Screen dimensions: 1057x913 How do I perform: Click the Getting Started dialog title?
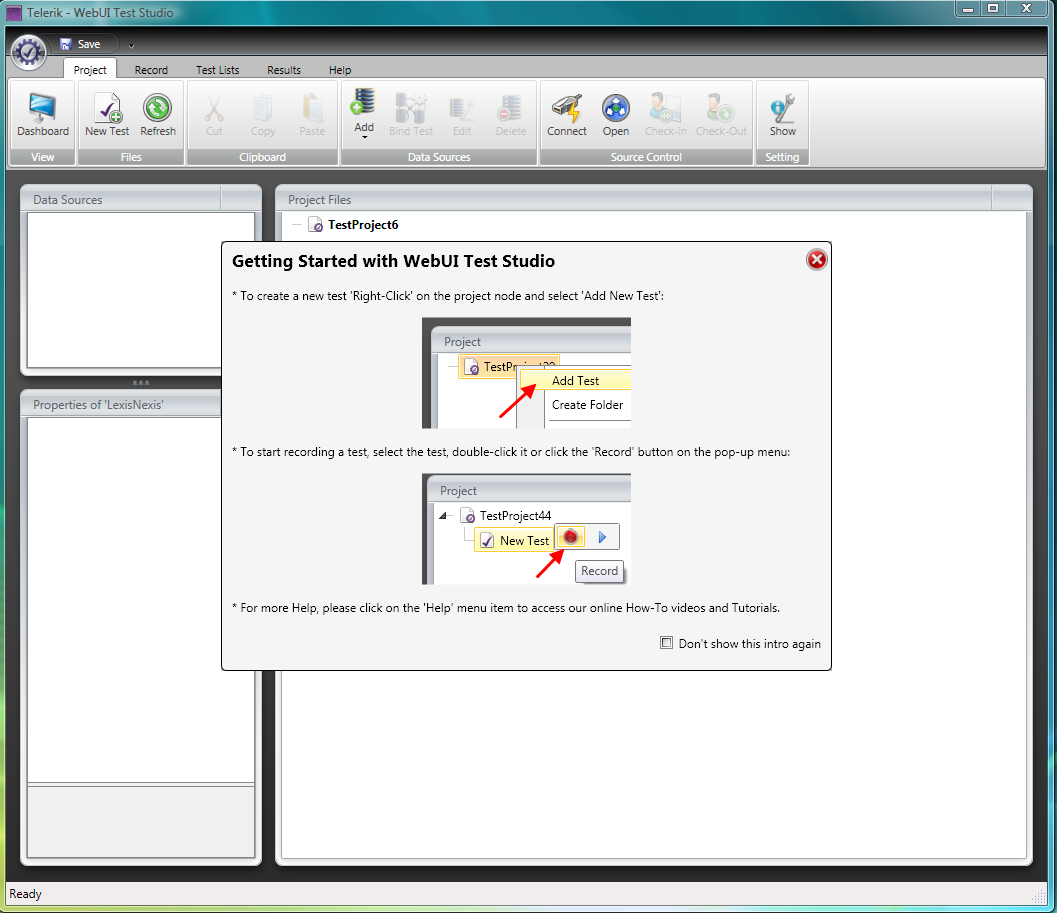(393, 261)
